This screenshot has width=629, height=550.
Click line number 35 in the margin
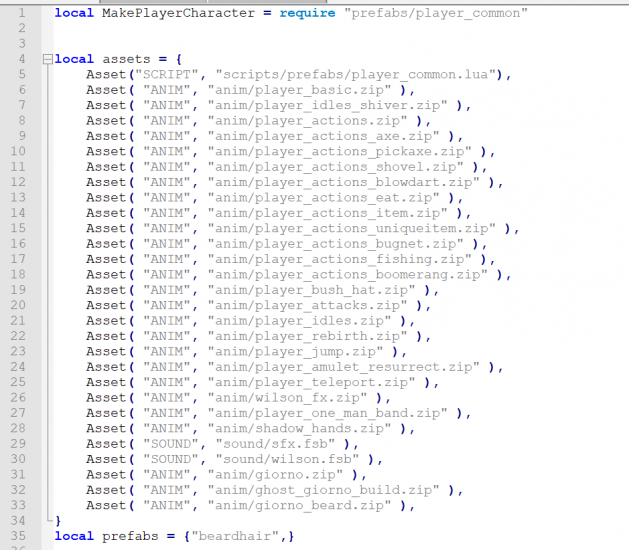pyautogui.click(x=18, y=536)
